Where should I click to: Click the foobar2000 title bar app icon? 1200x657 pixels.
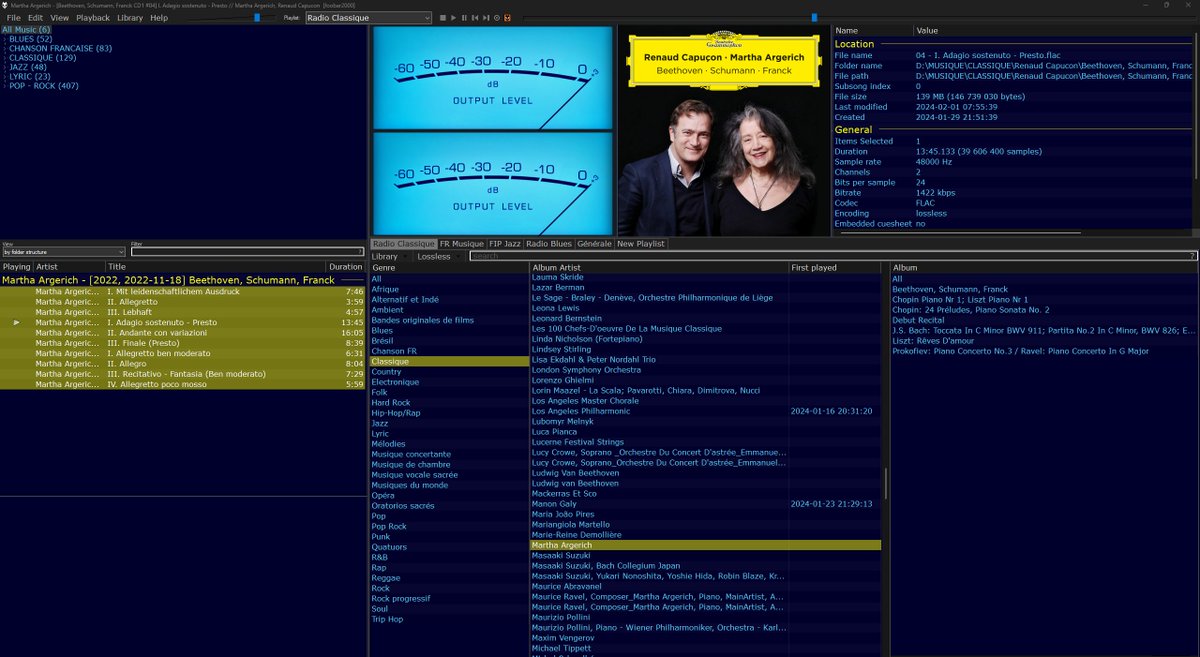[6, 5]
